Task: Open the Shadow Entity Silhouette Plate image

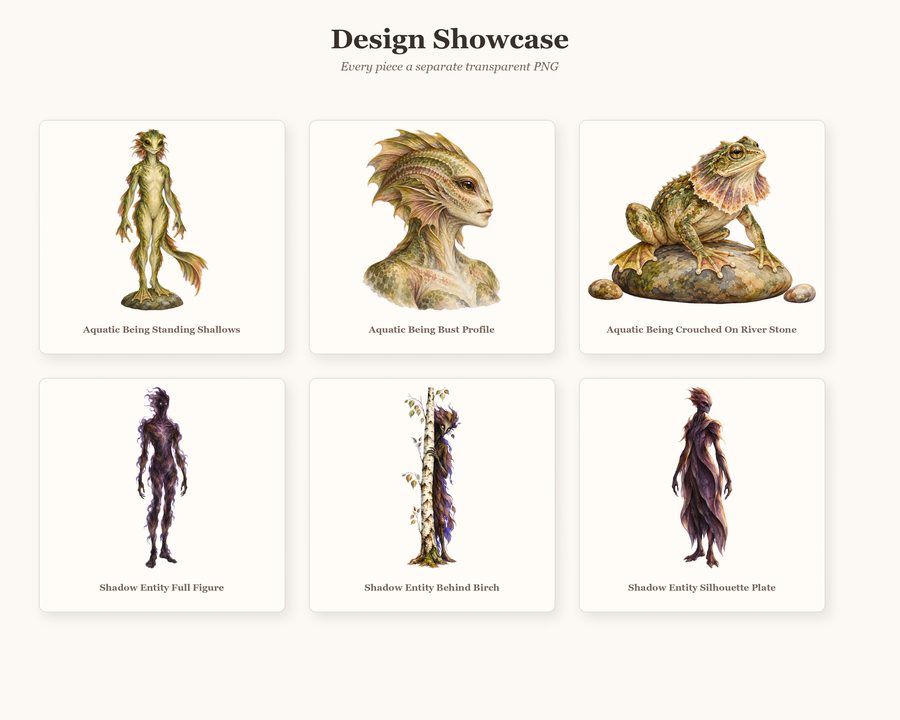Action: point(701,477)
